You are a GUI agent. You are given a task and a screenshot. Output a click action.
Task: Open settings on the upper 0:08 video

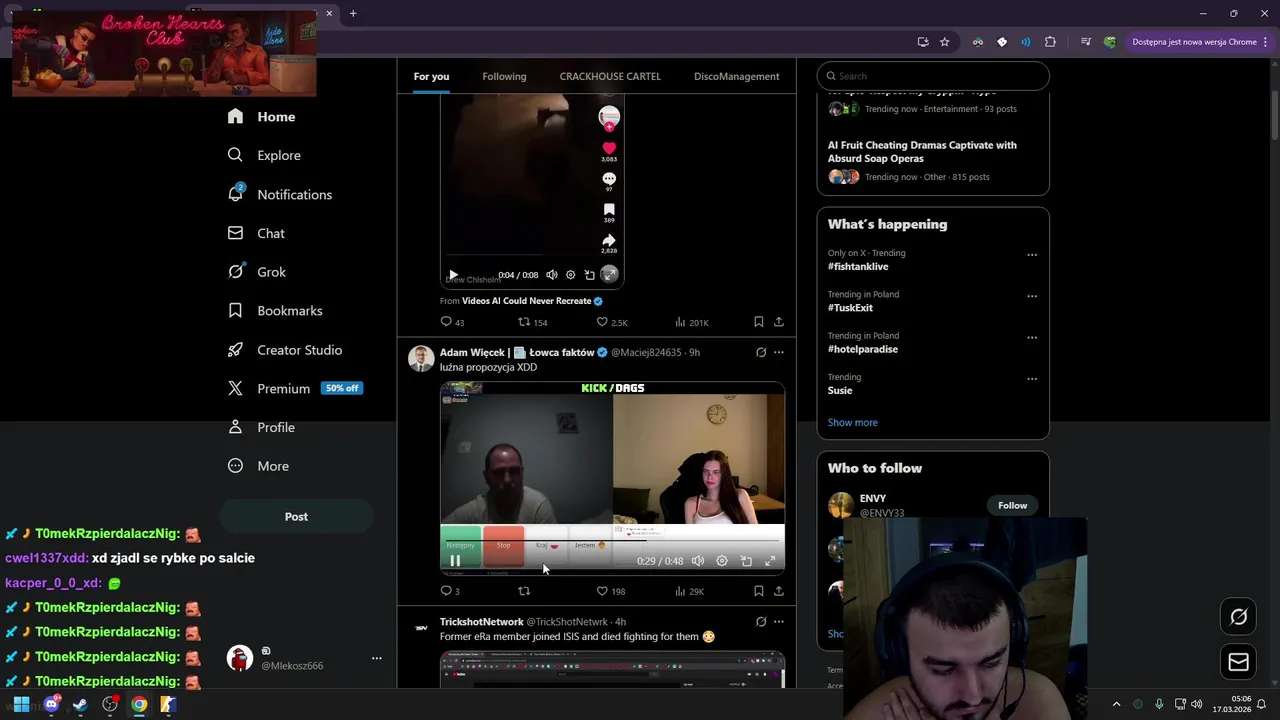pos(570,275)
